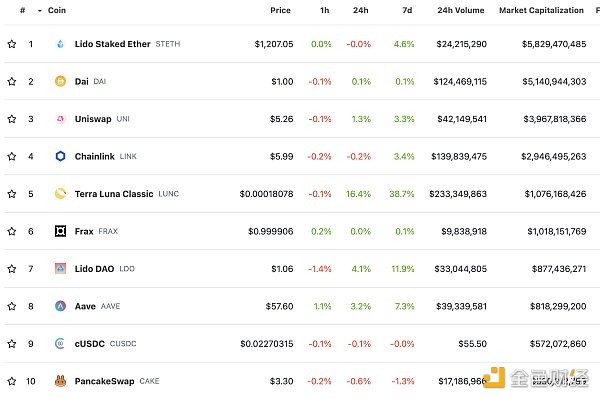This screenshot has width=600, height=399.
Task: Click the Lido Staked Ether coin logo
Action: 60,44
